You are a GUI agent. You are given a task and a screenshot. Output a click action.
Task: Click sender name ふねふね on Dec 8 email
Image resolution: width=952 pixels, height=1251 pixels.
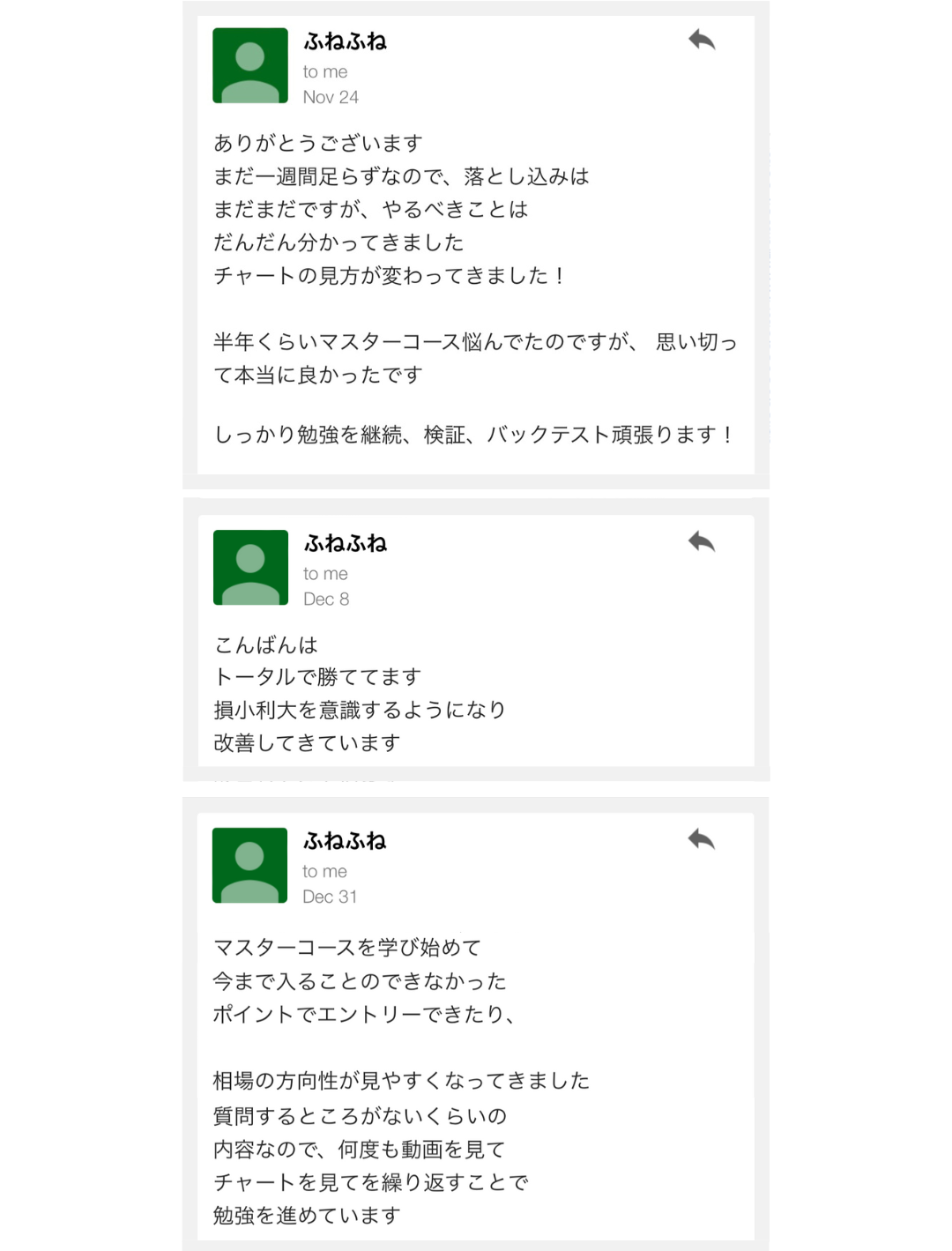[346, 543]
